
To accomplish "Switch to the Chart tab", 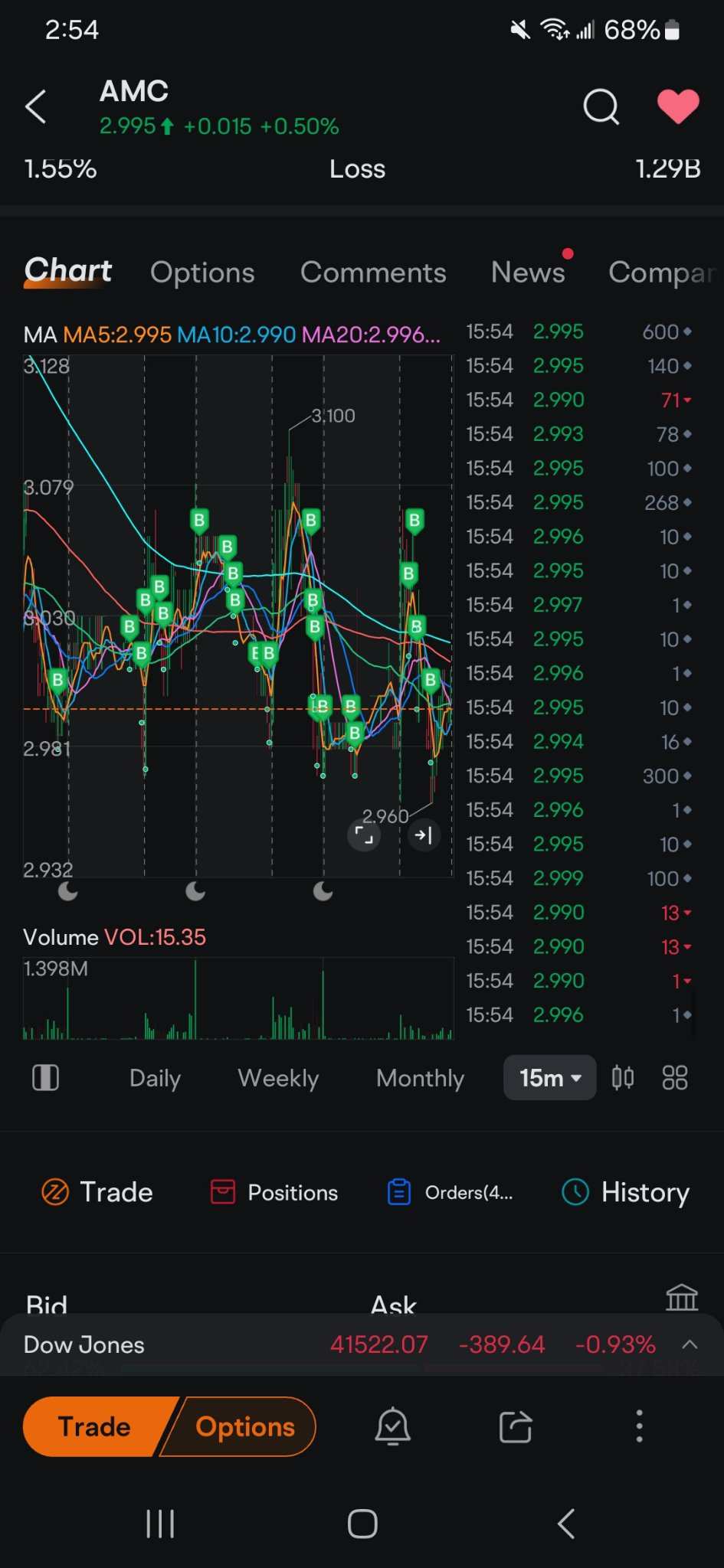I will pos(68,272).
